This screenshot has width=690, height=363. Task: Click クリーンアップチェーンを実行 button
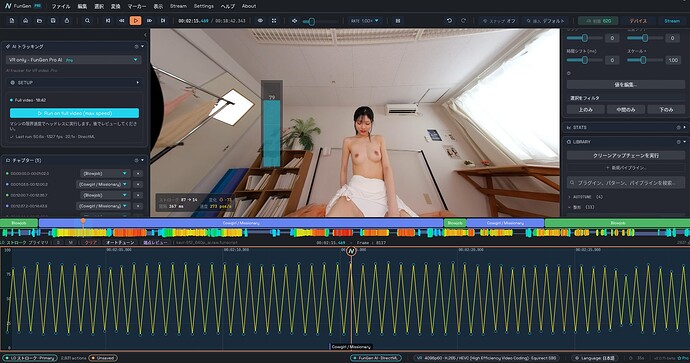tap(626, 155)
